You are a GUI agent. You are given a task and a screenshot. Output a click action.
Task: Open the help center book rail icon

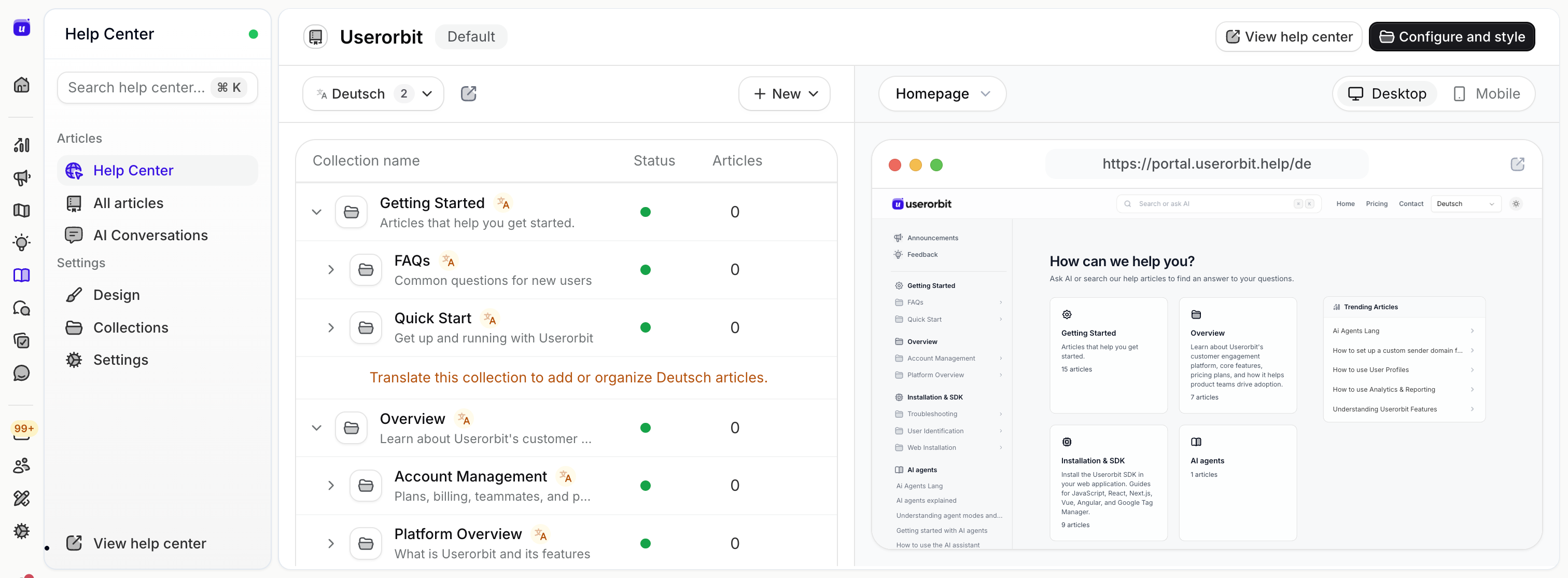pyautogui.click(x=22, y=276)
